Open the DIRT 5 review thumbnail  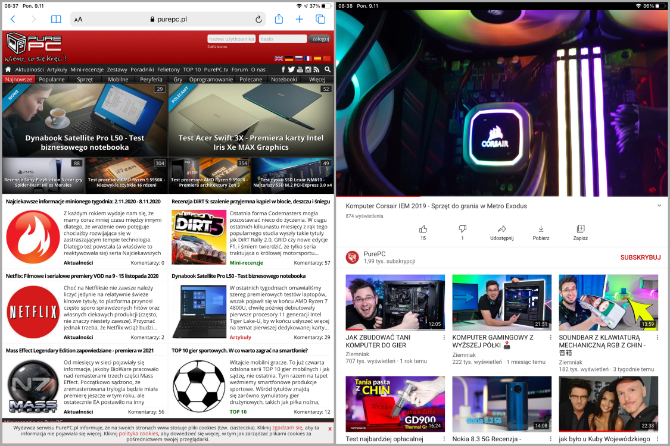pos(199,237)
